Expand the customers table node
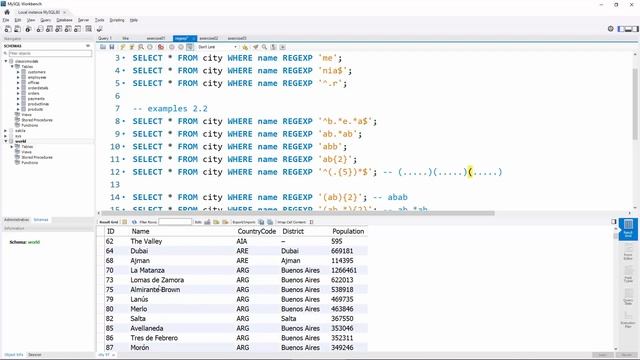This screenshot has width=640, height=360. (18, 72)
